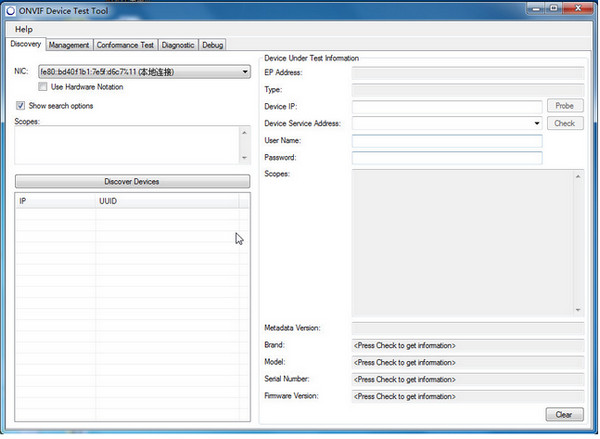Viewport: 600px width, 439px height.
Task: Select the Diagnostic tab
Action: tap(178, 45)
